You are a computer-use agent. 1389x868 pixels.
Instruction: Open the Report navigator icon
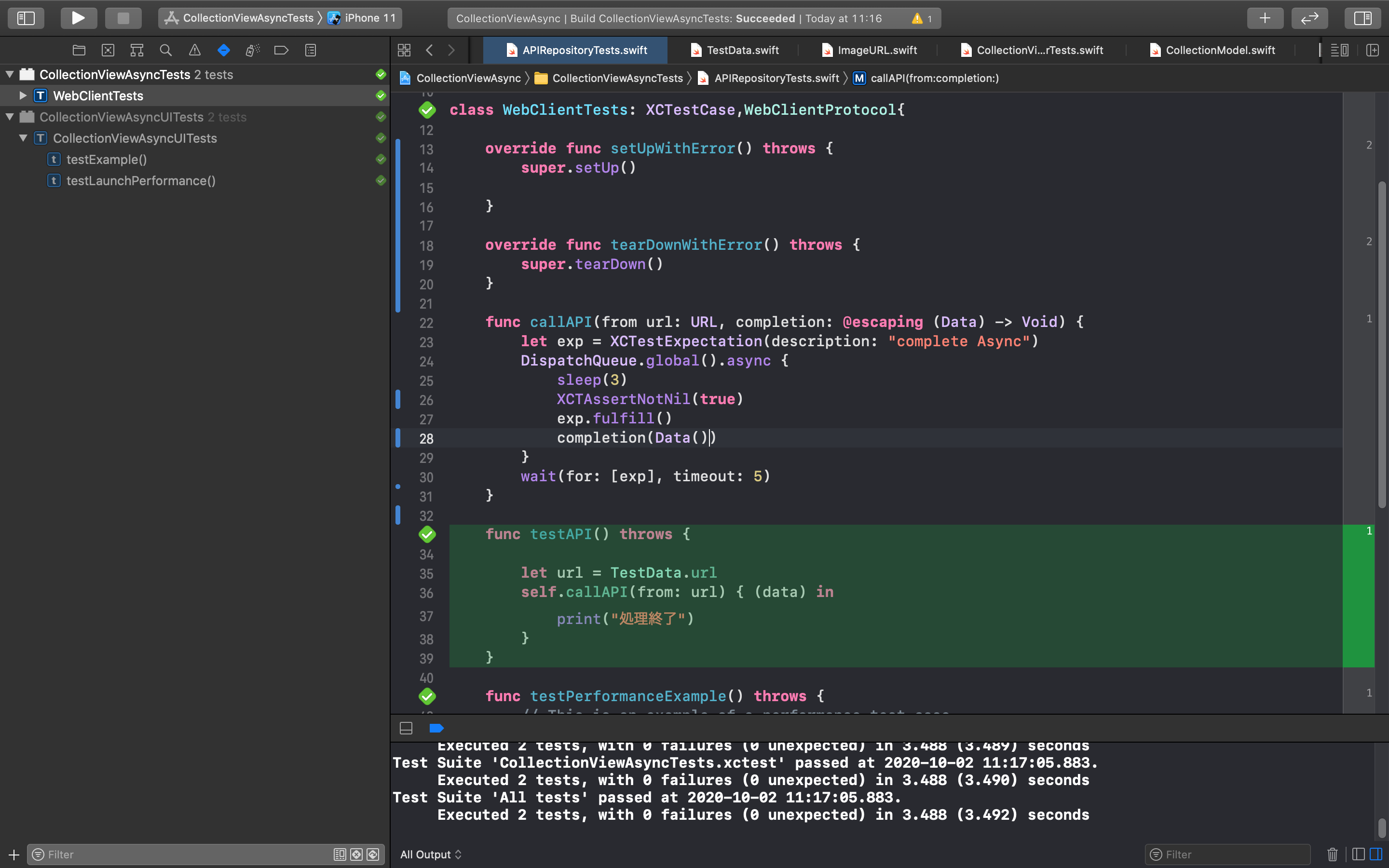pos(311,51)
